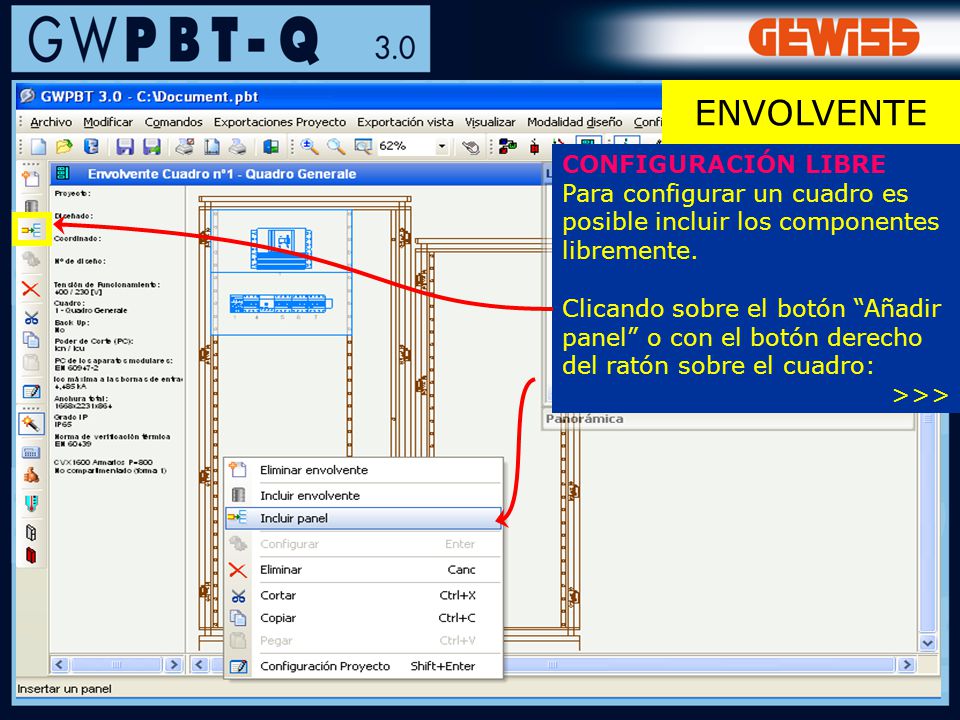
Task: Open the Visualizar menu
Action: point(490,122)
